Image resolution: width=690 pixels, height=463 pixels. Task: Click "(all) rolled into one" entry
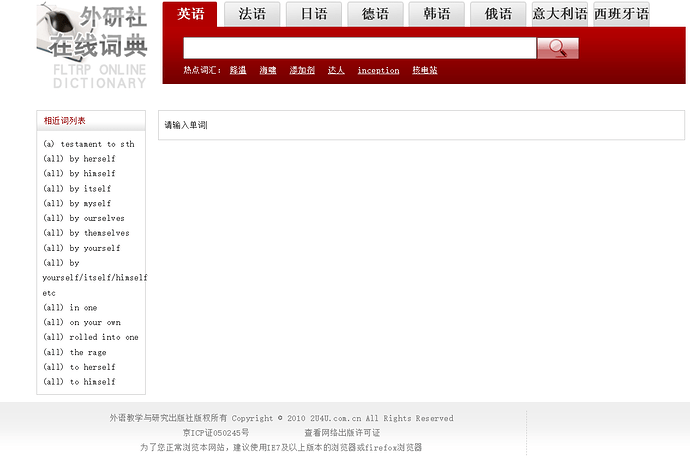click(91, 337)
